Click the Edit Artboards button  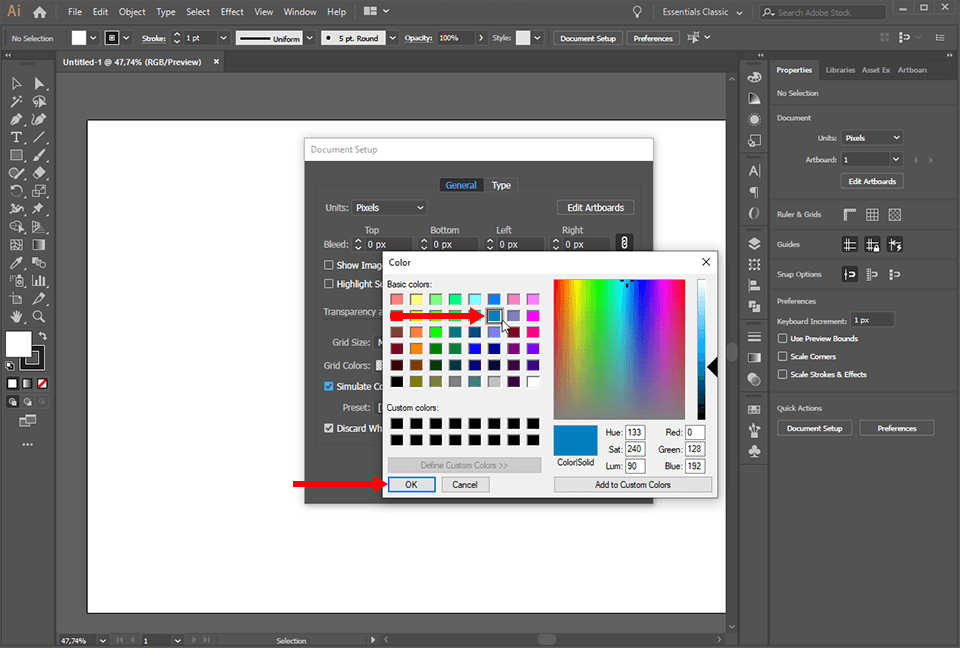595,207
